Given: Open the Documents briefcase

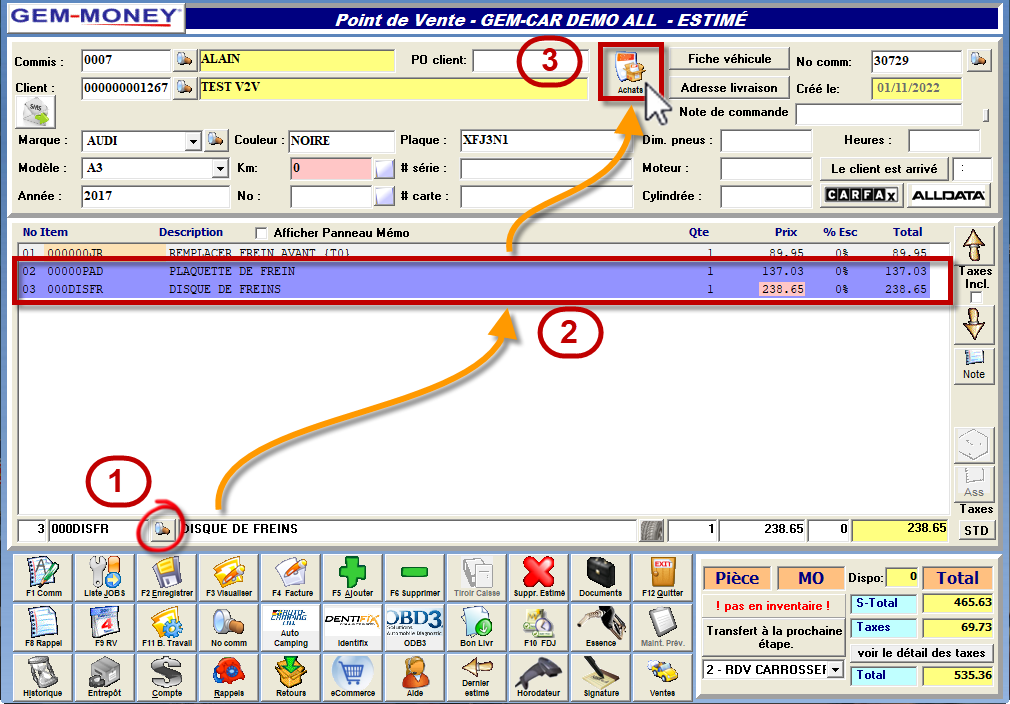Looking at the screenshot, I should (x=600, y=577).
